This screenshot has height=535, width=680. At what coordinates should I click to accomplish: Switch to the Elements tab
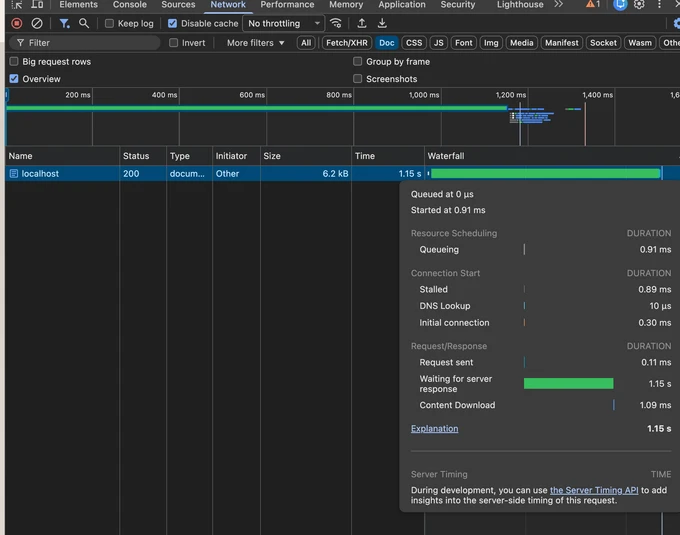click(78, 5)
